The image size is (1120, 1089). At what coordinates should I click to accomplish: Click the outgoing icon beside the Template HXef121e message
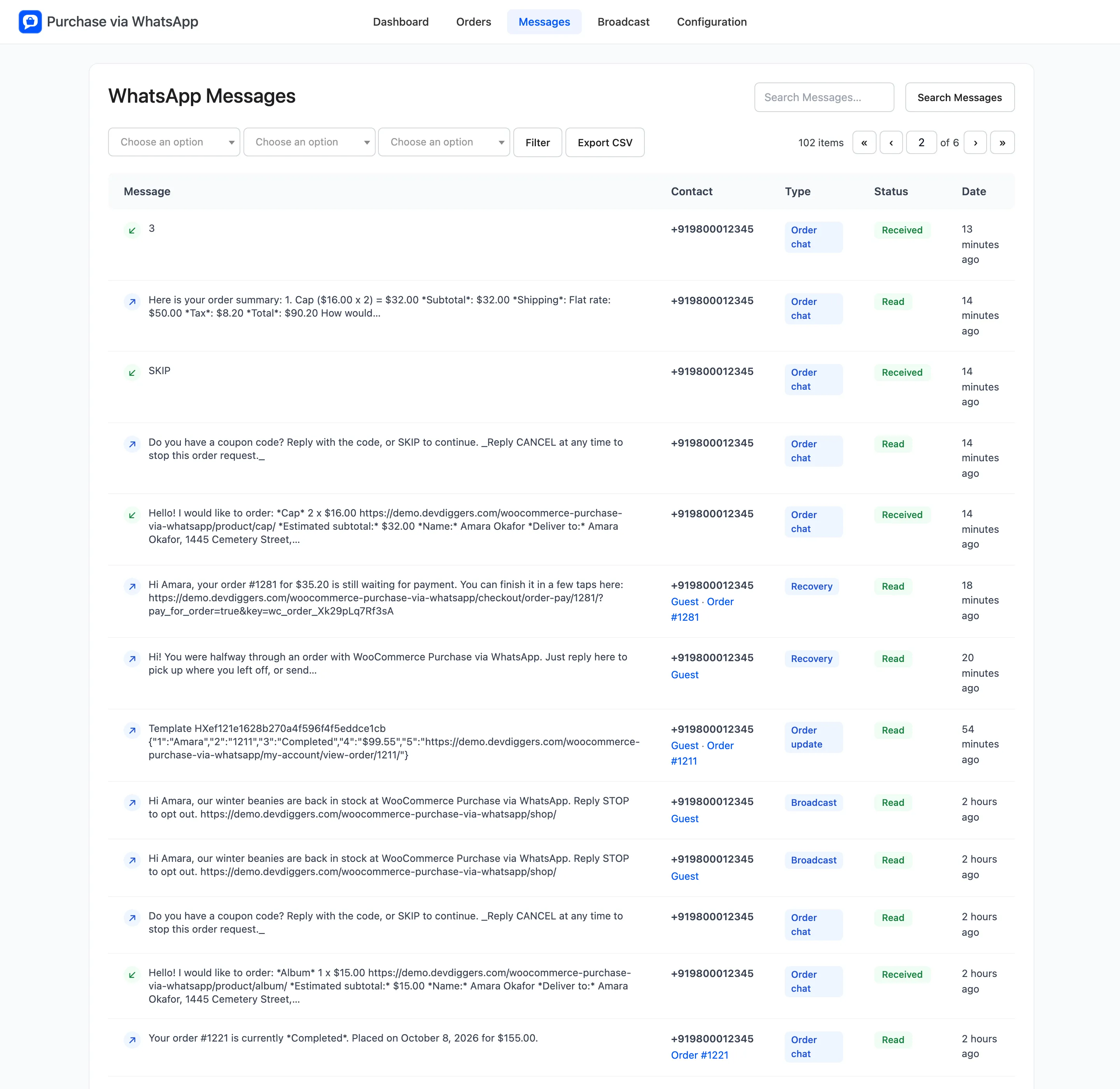click(132, 730)
